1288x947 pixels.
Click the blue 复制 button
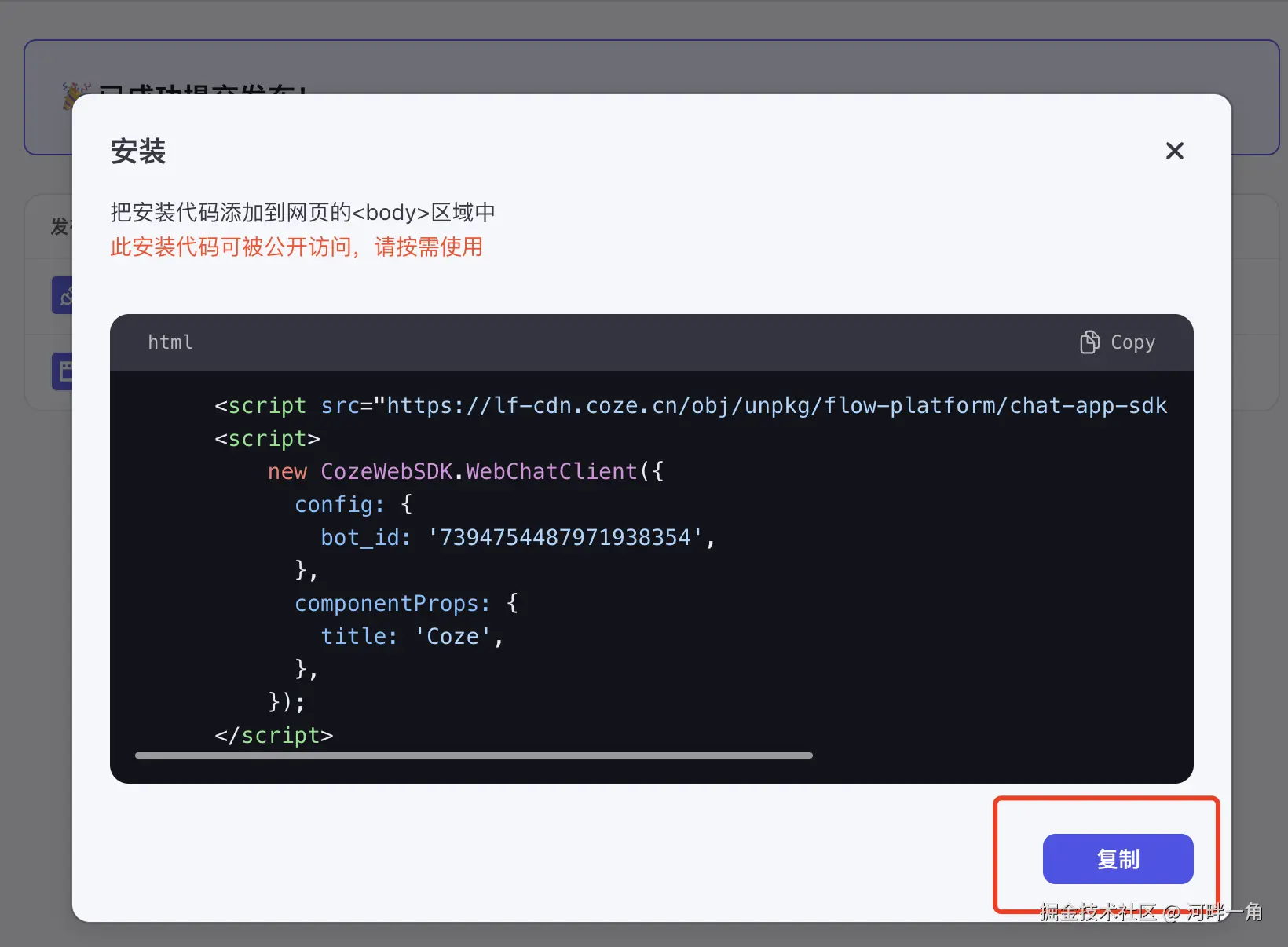click(x=1118, y=859)
